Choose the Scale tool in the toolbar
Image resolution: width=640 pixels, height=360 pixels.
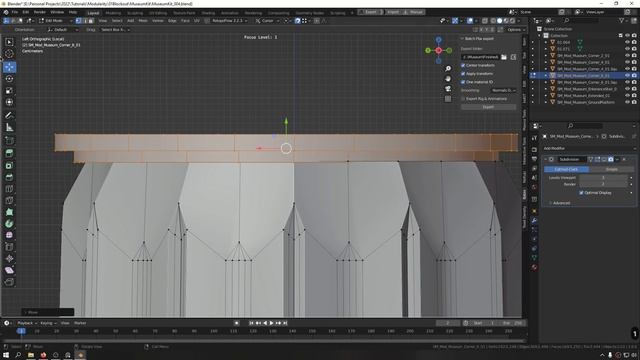coord(9,90)
